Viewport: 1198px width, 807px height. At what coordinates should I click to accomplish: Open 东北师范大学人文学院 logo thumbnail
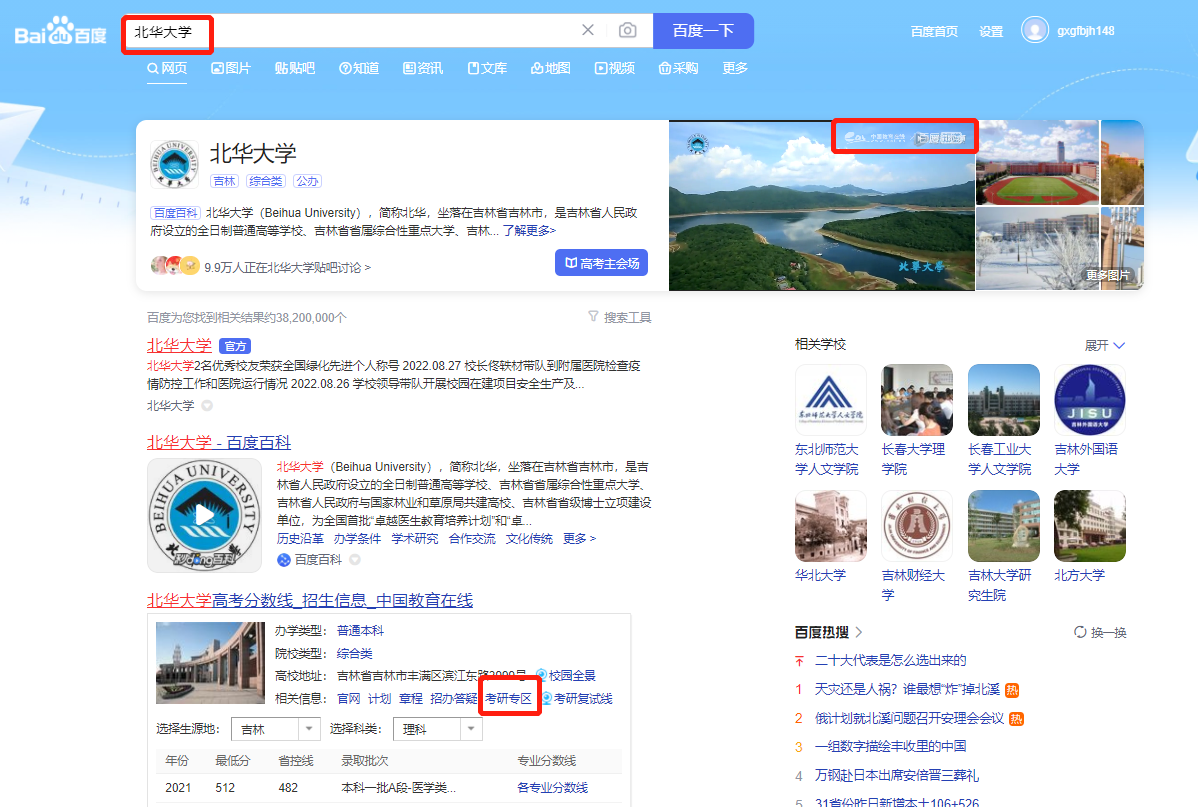[x=831, y=400]
